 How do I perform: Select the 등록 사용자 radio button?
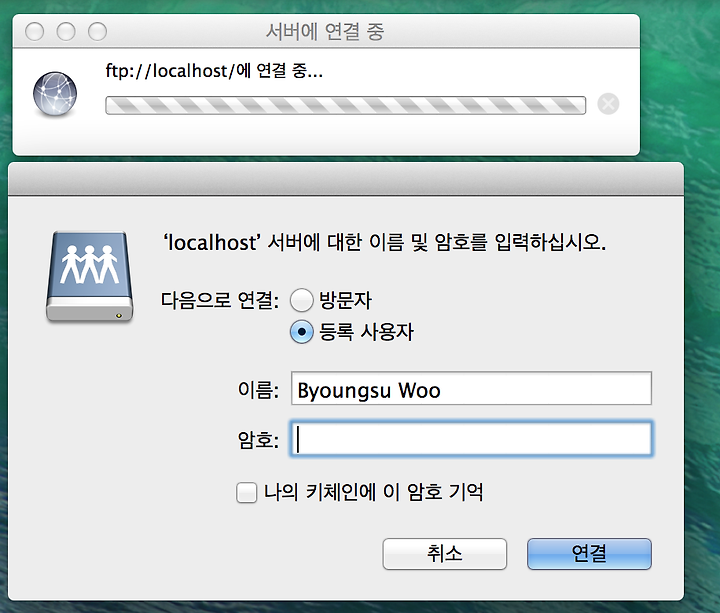point(302,332)
